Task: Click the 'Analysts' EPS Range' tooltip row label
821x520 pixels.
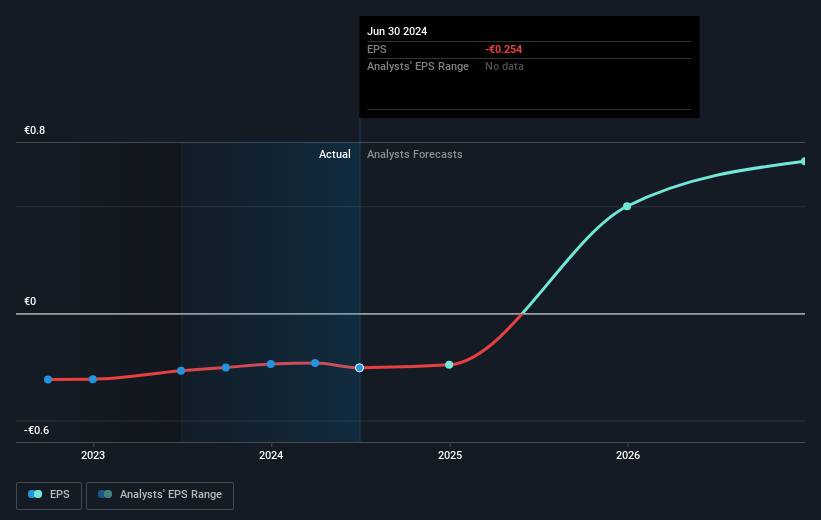Action: point(418,67)
